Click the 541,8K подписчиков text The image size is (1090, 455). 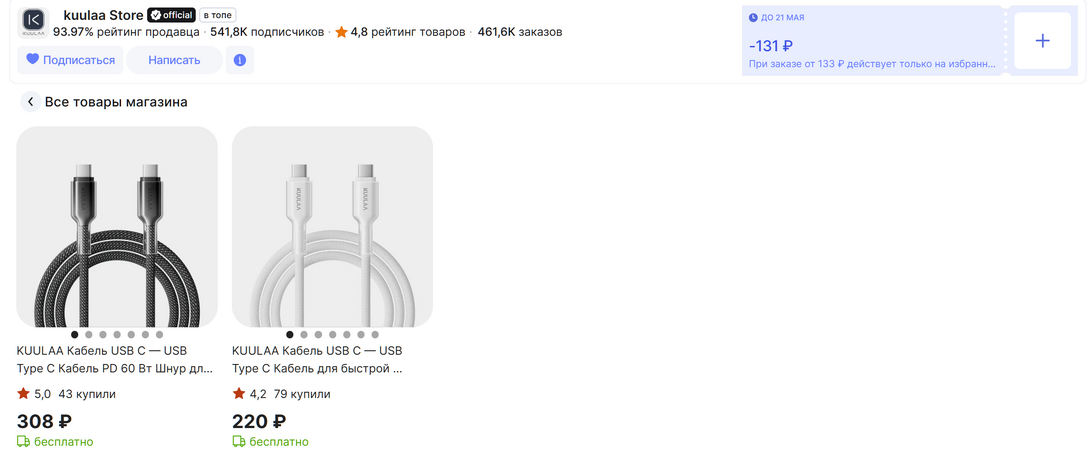pyautogui.click(x=267, y=32)
